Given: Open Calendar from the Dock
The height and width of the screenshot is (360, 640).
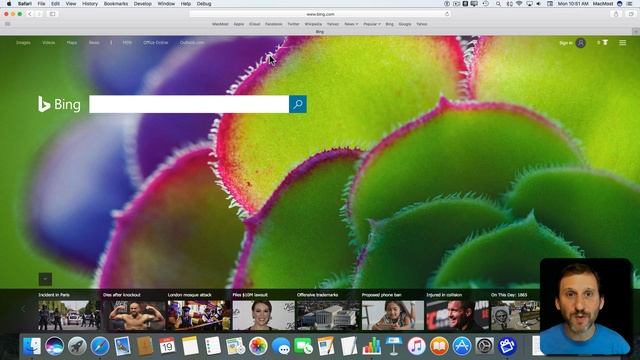Looking at the screenshot, I should pos(167,346).
